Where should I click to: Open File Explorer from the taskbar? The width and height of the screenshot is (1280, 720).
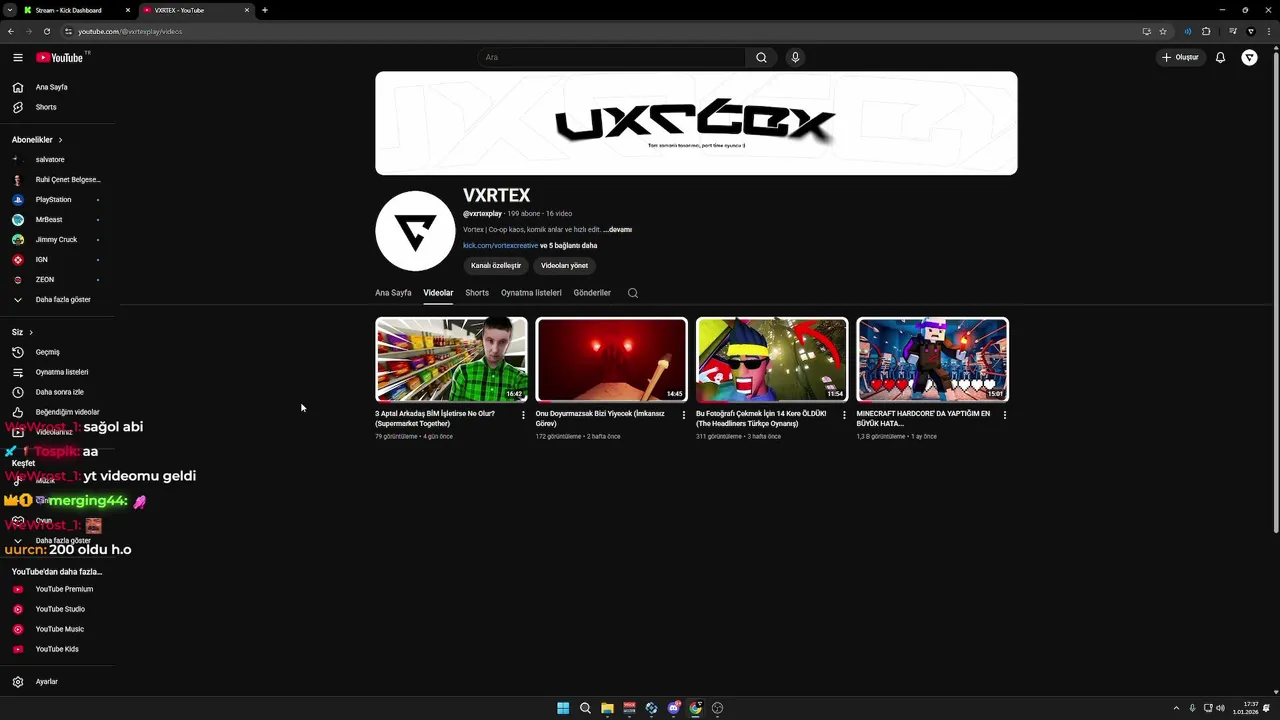[607, 708]
